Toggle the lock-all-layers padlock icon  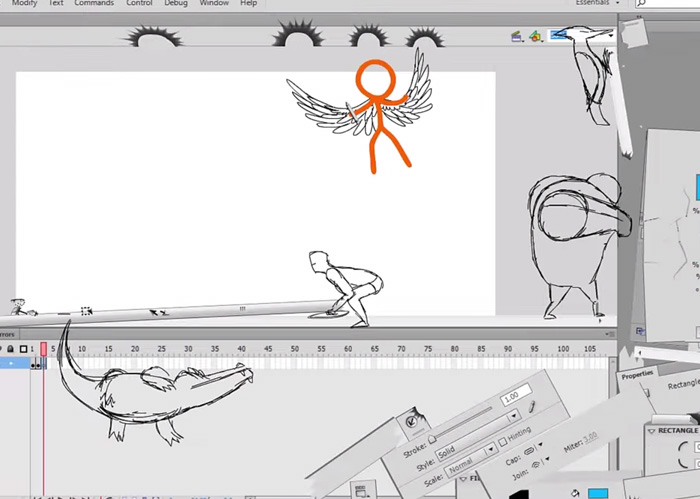pos(10,349)
